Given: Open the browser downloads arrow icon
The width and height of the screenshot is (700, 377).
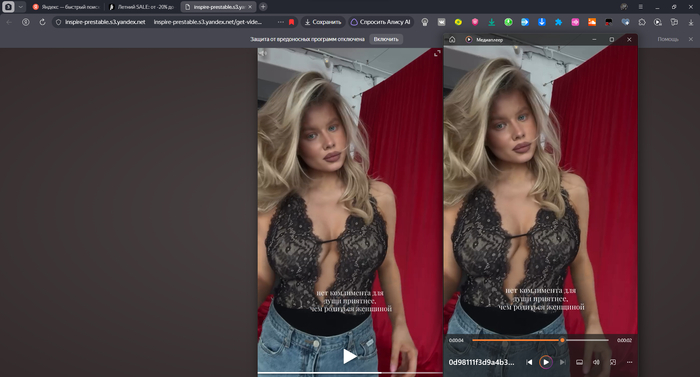Looking at the screenshot, I should coord(691,22).
